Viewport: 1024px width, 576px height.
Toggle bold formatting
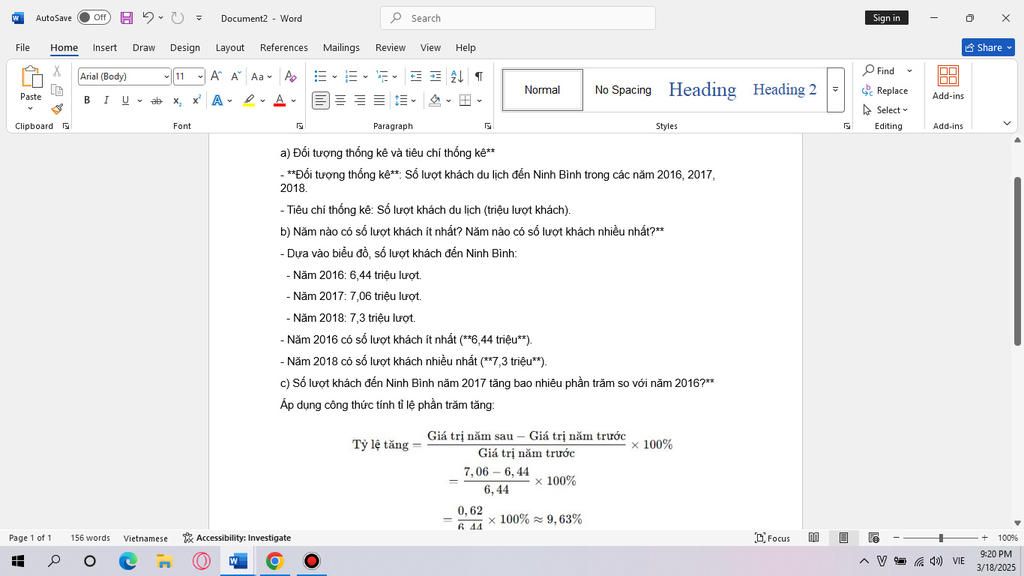click(87, 100)
